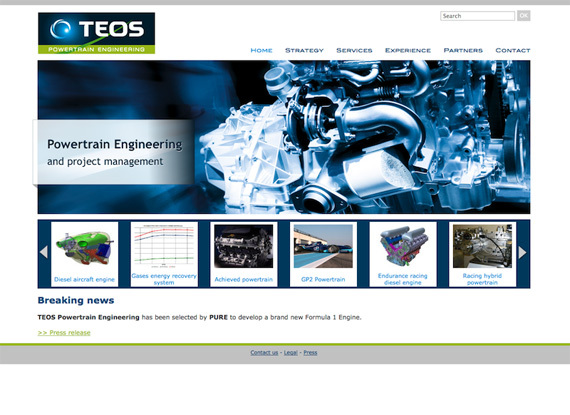This screenshot has width=570, height=415.
Task: Open the Home menu item
Action: pyautogui.click(x=261, y=50)
